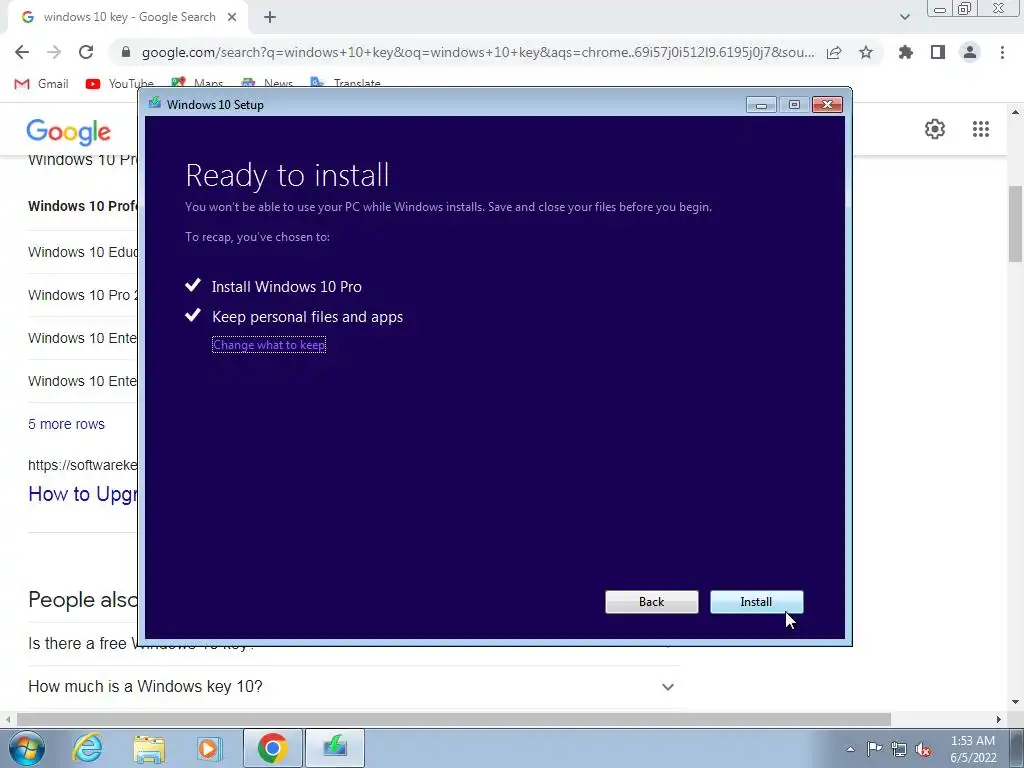Viewport: 1024px width, 768px height.
Task: Select the windows 10 key Google Search tab
Action: pyautogui.click(x=129, y=18)
